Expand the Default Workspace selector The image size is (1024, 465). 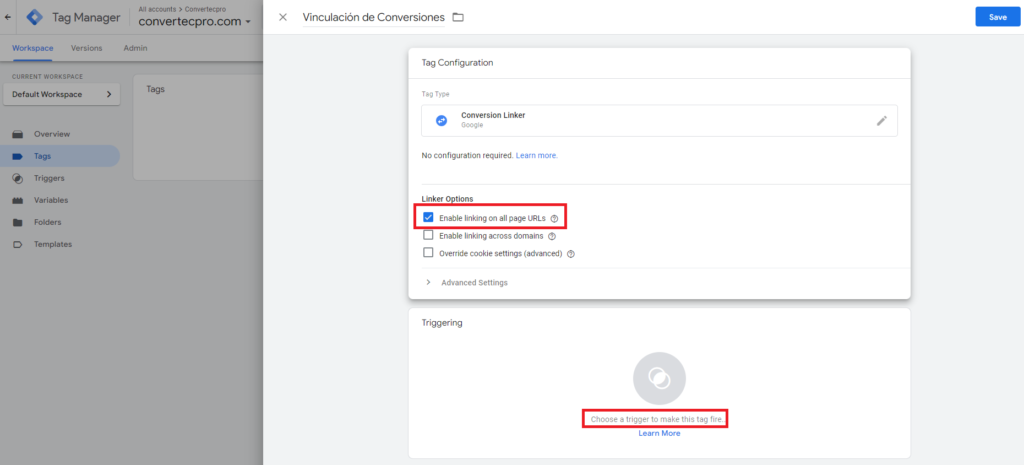point(61,94)
